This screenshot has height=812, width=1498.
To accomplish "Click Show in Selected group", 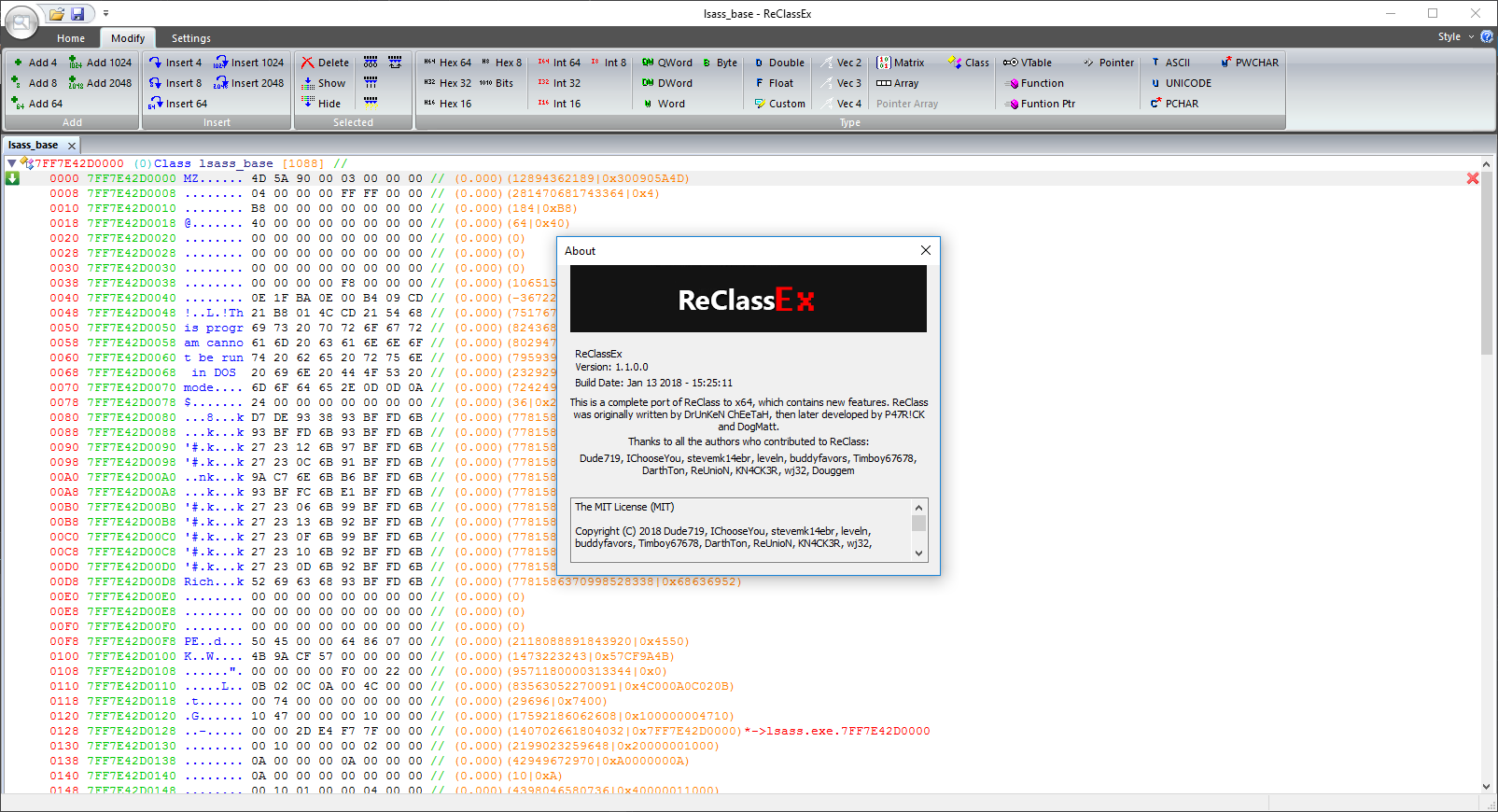I will pyautogui.click(x=324, y=83).
